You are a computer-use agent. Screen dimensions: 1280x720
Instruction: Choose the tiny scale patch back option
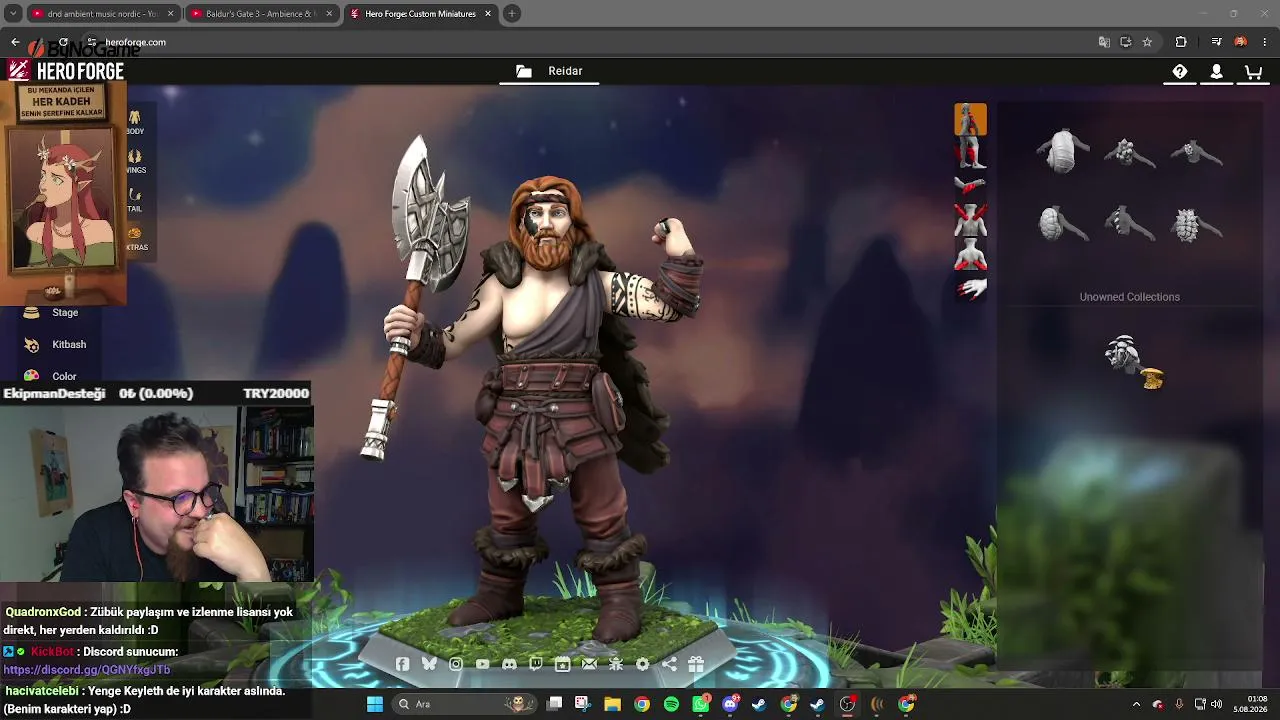pyautogui.click(x=1196, y=152)
